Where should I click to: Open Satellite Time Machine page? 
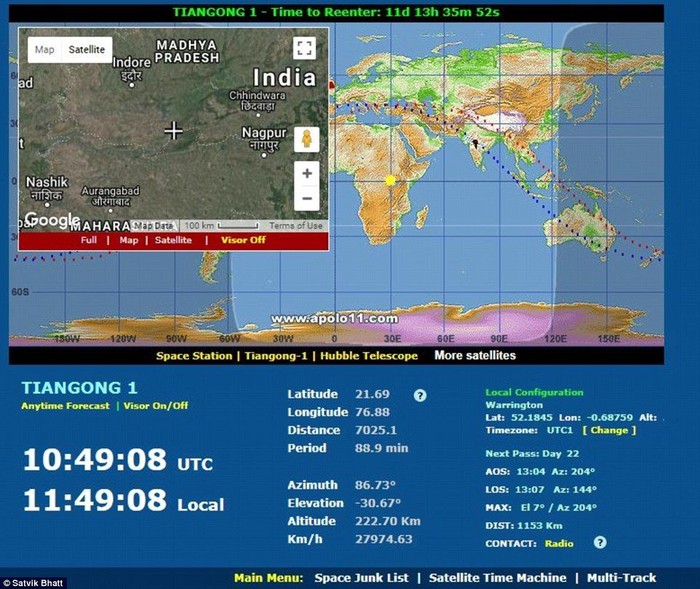point(497,578)
